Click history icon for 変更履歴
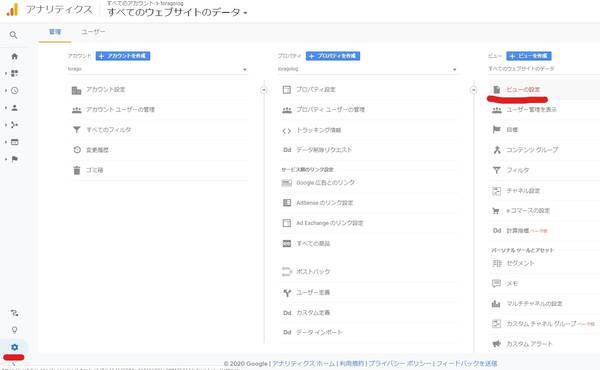Screen dimensions: 600x370 point(77,150)
